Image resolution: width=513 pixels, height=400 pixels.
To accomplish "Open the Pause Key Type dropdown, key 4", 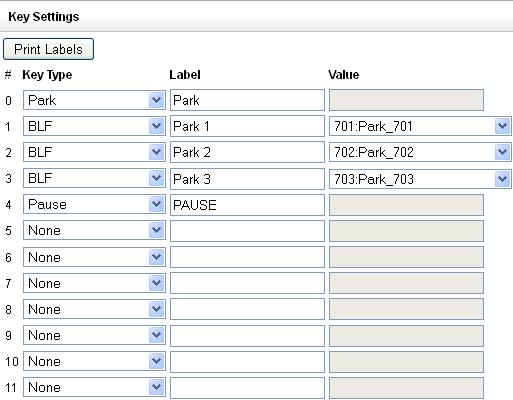I will click(x=94, y=204).
